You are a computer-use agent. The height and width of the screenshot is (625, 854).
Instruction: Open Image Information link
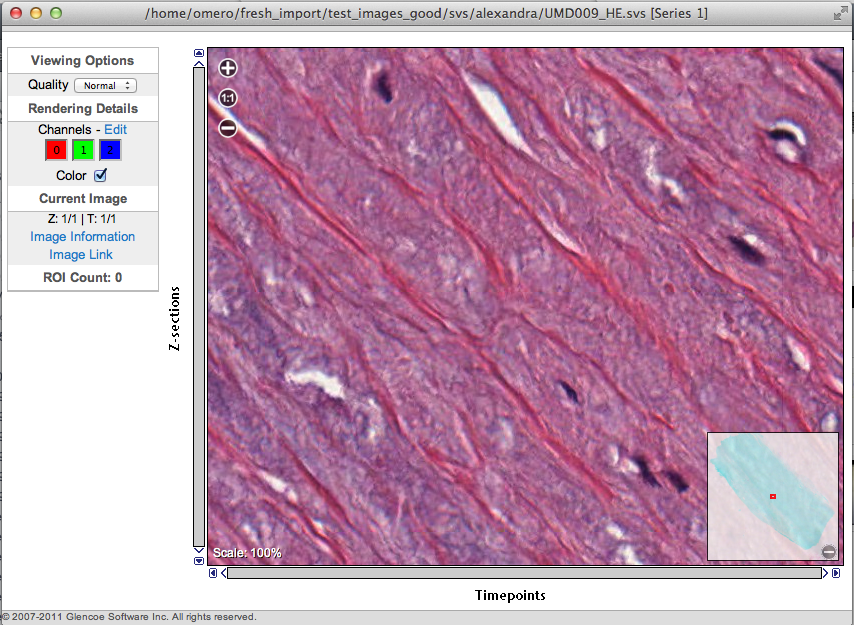(83, 237)
